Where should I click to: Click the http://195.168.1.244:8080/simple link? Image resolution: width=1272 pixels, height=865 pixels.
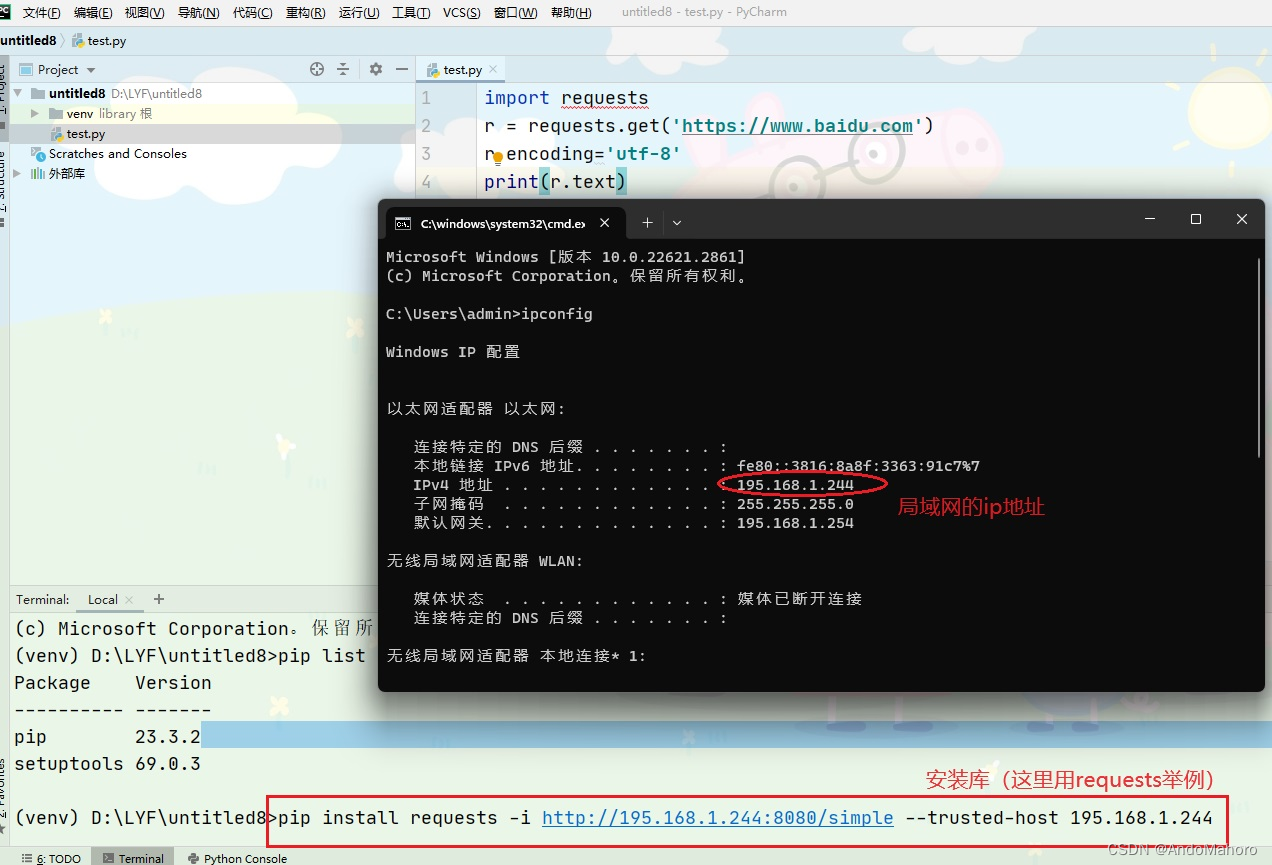tap(716, 818)
